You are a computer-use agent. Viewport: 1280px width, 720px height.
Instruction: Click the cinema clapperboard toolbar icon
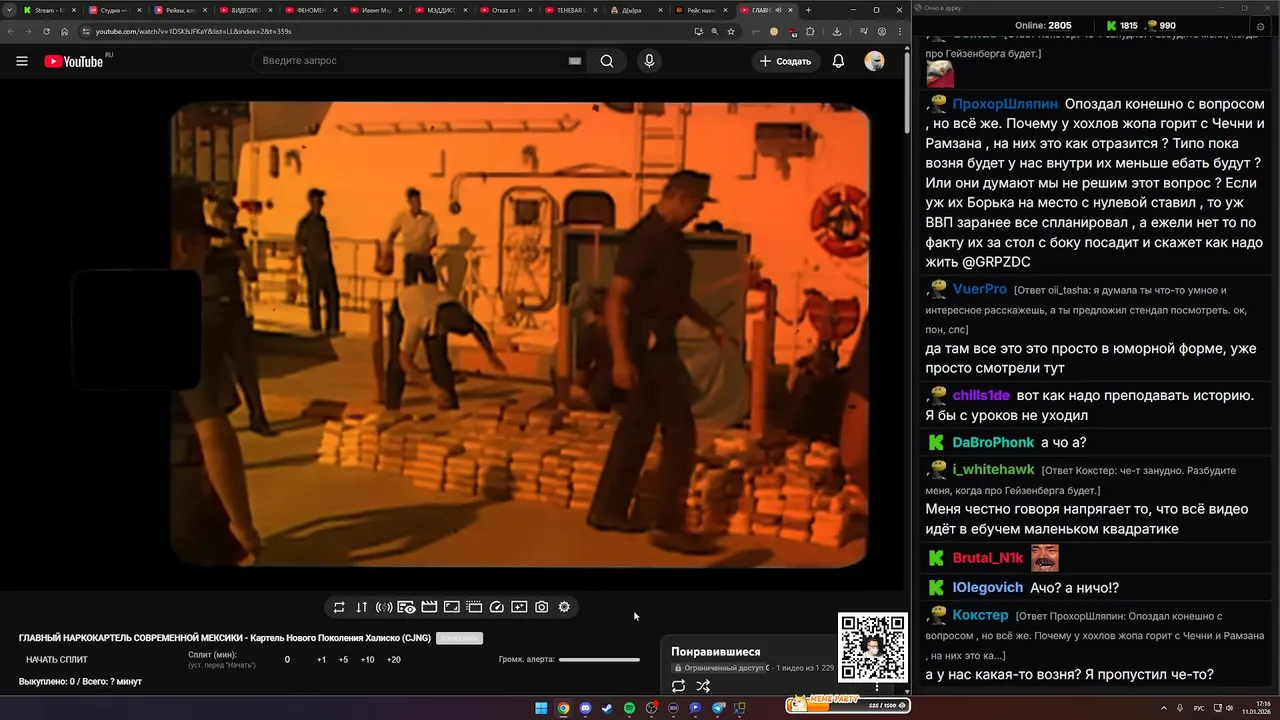point(429,607)
